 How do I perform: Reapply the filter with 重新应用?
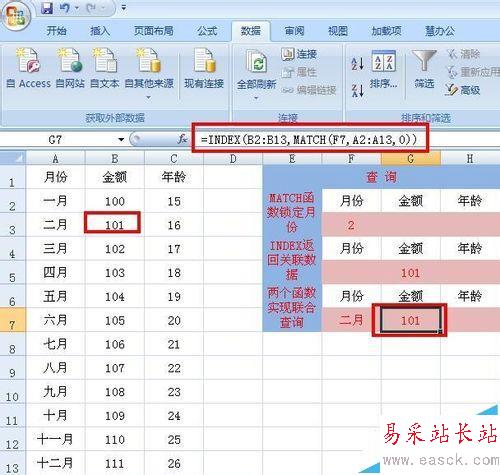pos(473,72)
